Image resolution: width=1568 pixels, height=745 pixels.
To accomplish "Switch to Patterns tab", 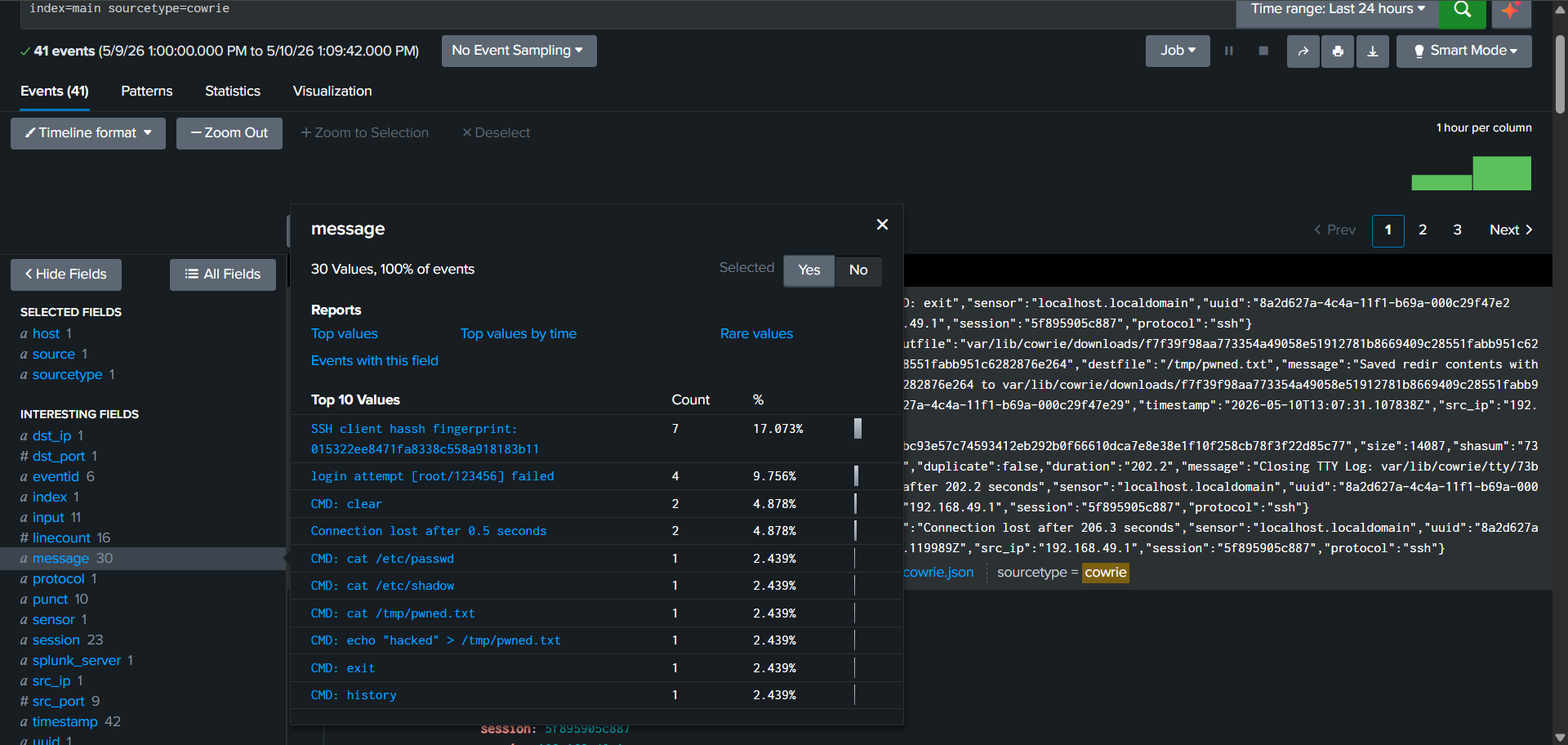I will coord(147,91).
